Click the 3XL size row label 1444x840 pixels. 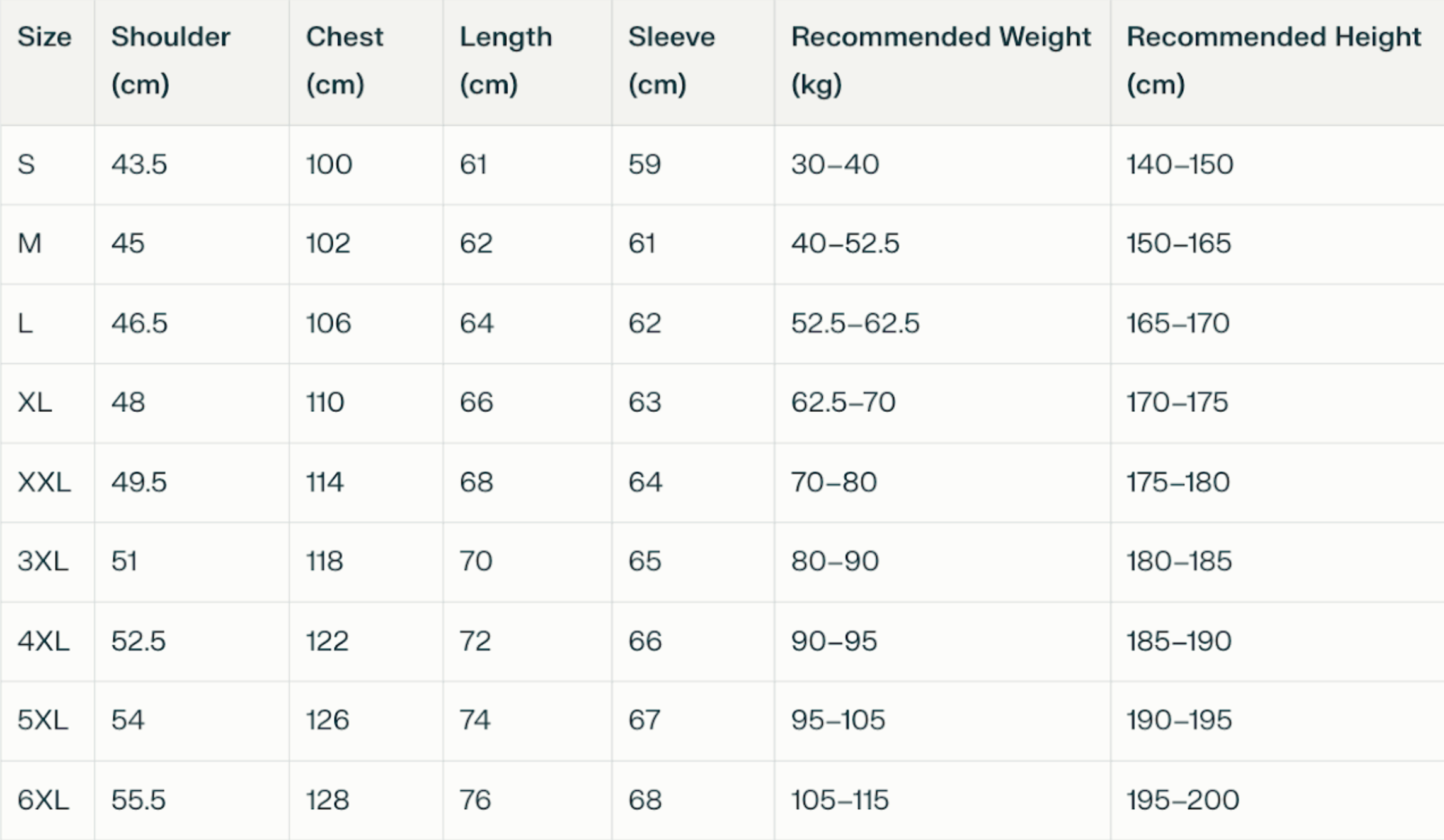point(43,561)
